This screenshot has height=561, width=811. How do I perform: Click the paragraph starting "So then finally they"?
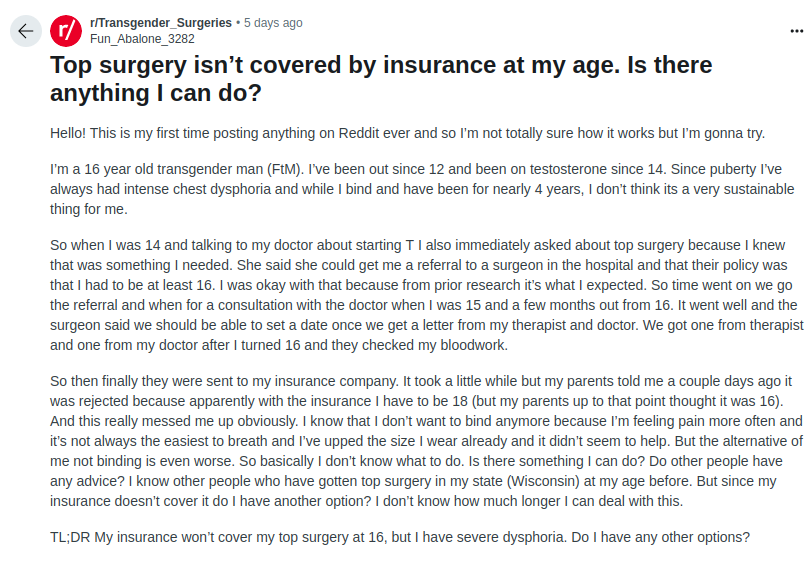pos(426,441)
